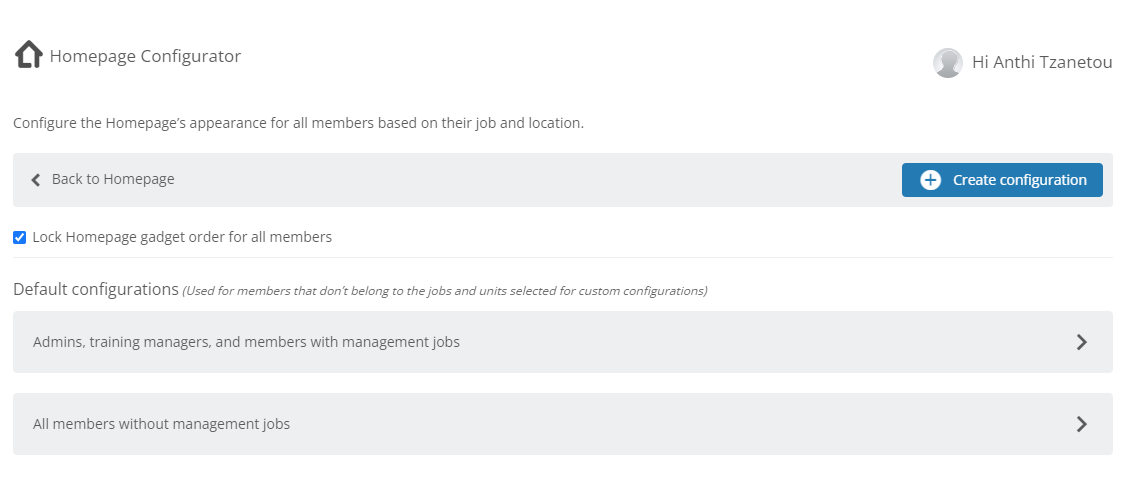
Task: Click the Create configuration button label
Action: click(x=1020, y=180)
